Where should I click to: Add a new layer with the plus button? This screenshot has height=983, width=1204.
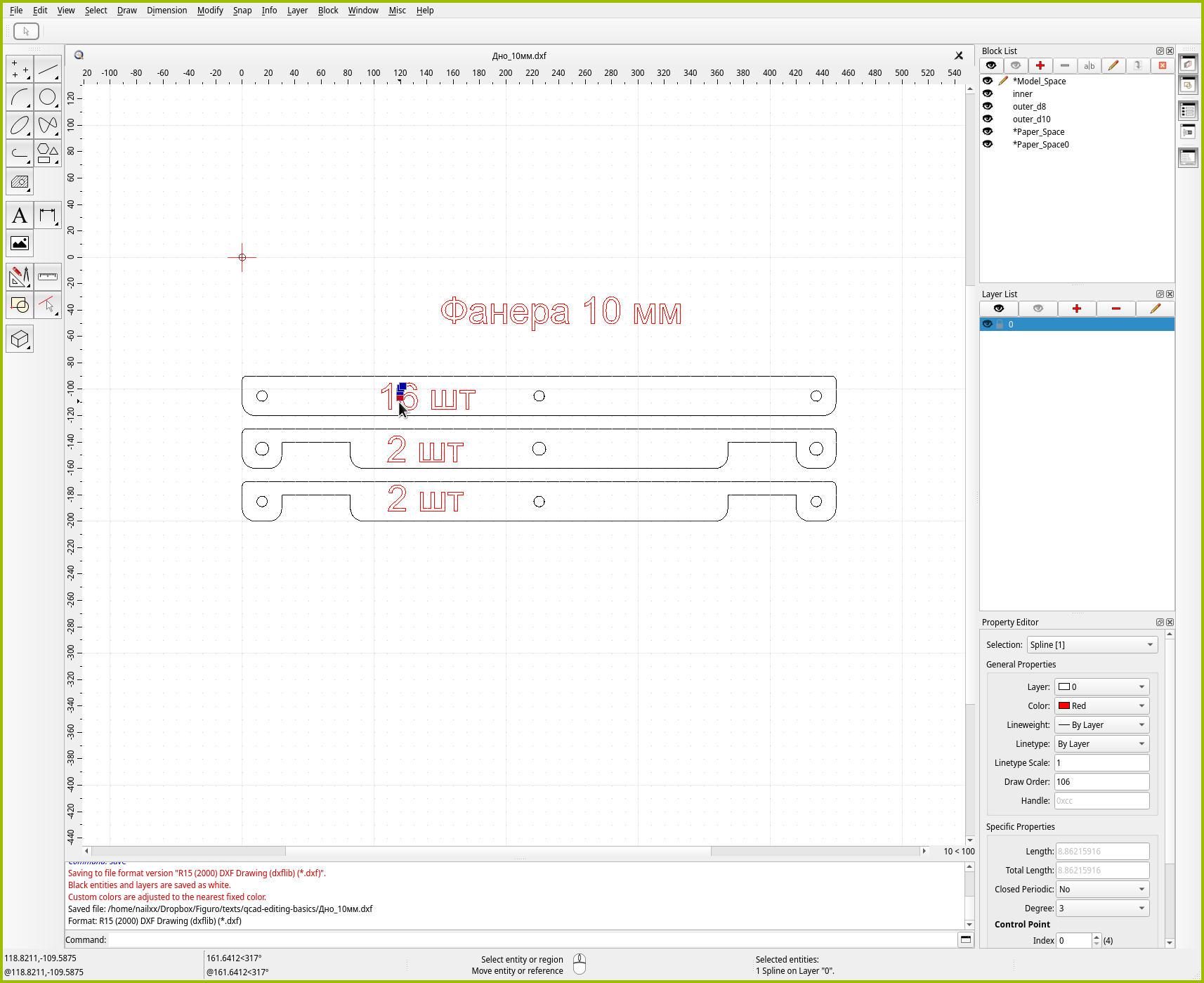point(1076,308)
